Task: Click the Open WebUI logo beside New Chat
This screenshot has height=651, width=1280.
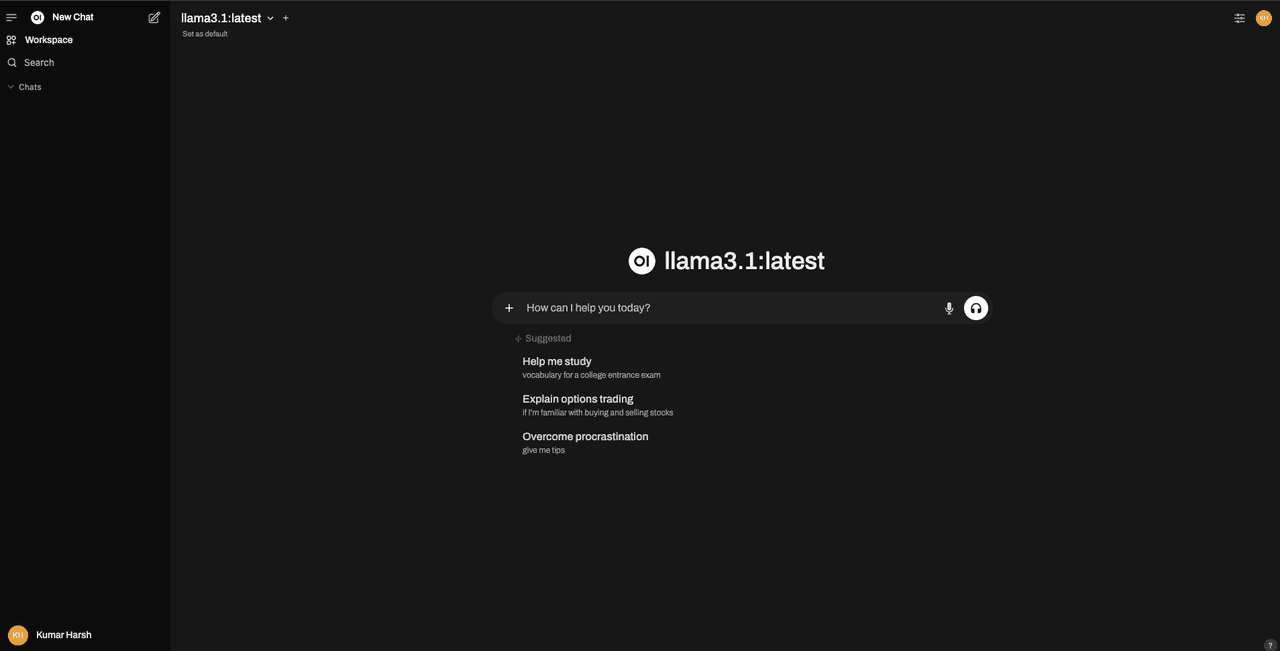Action: coord(37,17)
